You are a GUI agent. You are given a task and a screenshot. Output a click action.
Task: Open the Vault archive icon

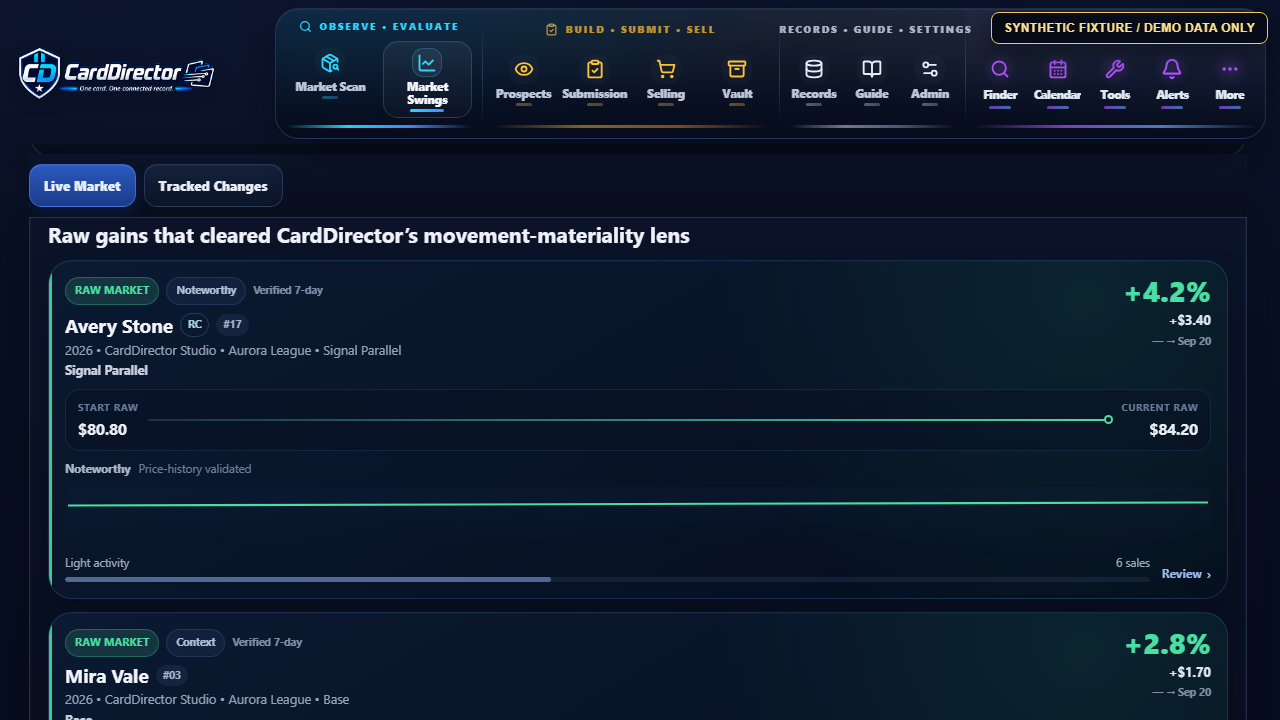[737, 69]
